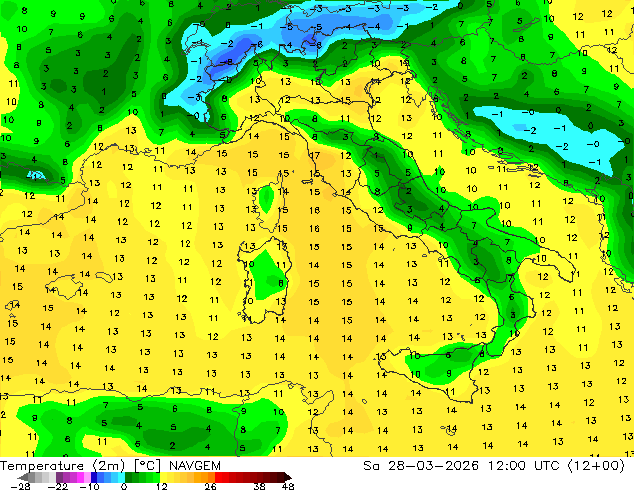This screenshot has height=490, width=634.
Task: Click the first bright red swatch above 26
Action: click(x=218, y=477)
